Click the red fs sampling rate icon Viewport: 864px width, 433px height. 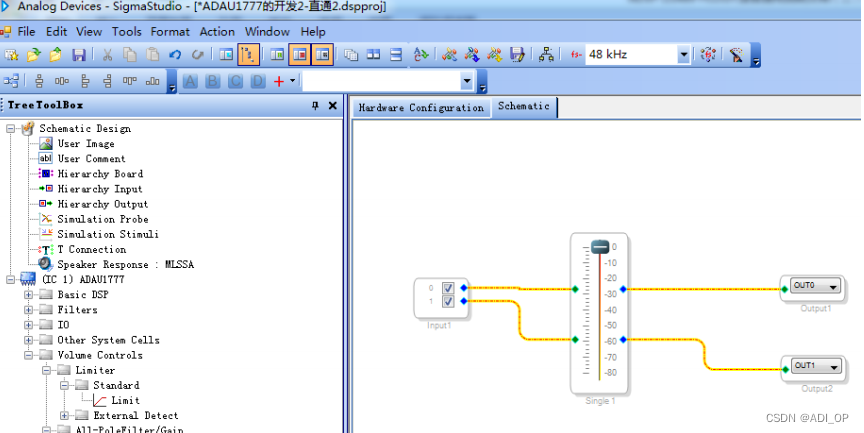(x=576, y=55)
